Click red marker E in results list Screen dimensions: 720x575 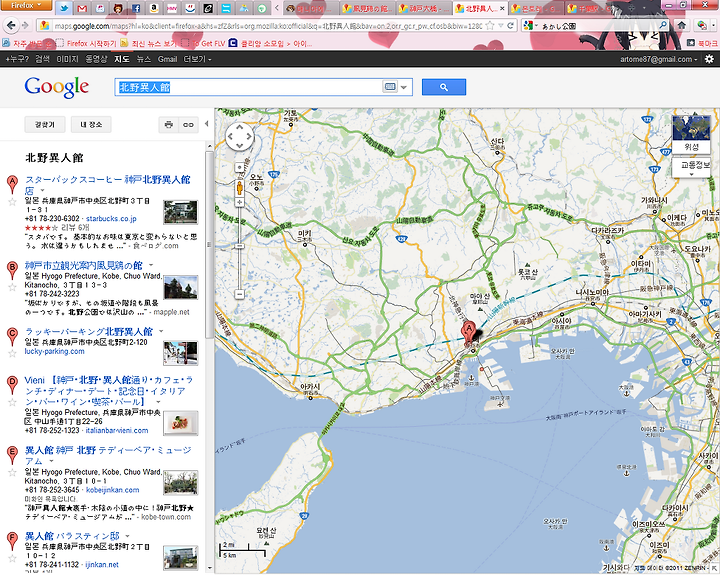[x=12, y=454]
